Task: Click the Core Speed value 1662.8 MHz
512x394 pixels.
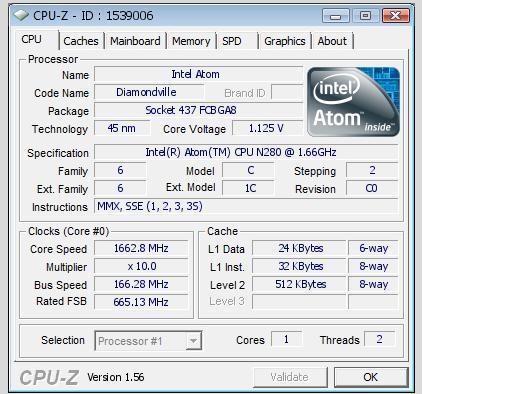Action: (x=141, y=248)
